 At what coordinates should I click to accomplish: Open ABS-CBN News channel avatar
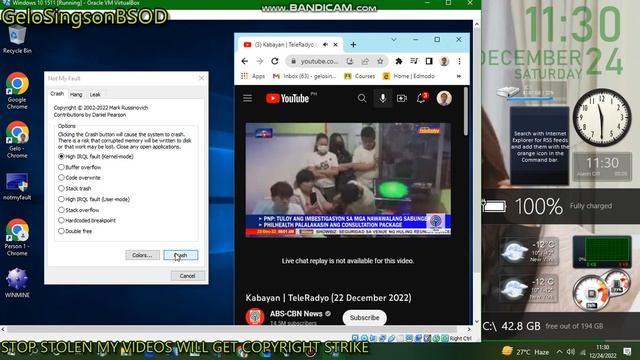pyautogui.click(x=255, y=317)
